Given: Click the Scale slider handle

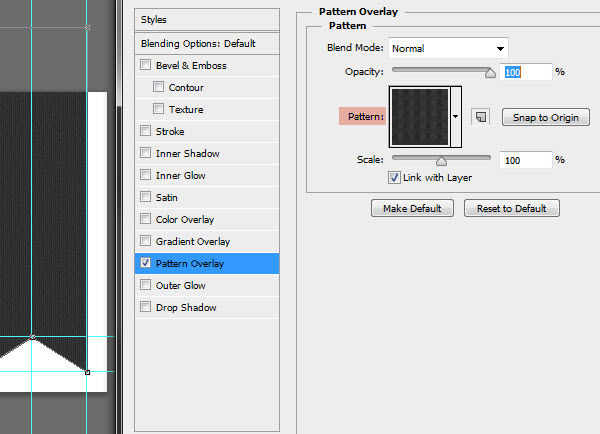Looking at the screenshot, I should point(441,161).
